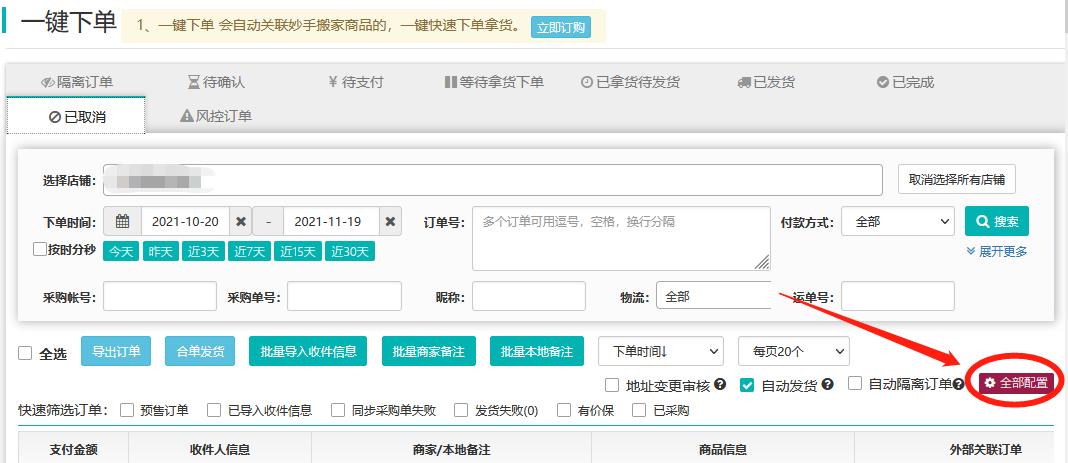1068x463 pixels.
Task: Click 批量本地备注 button
Action: 537,351
